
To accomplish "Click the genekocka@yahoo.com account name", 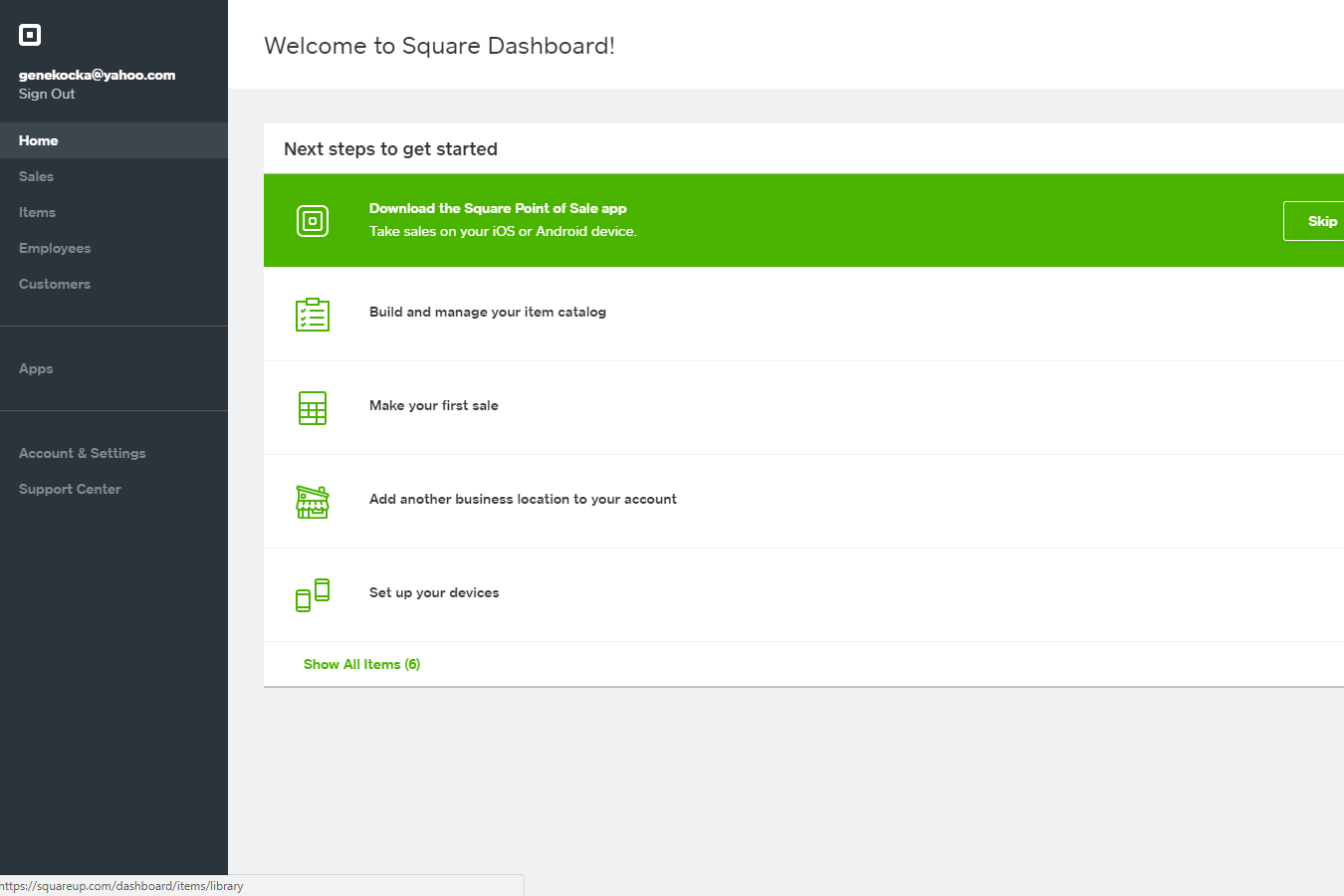I will [98, 75].
